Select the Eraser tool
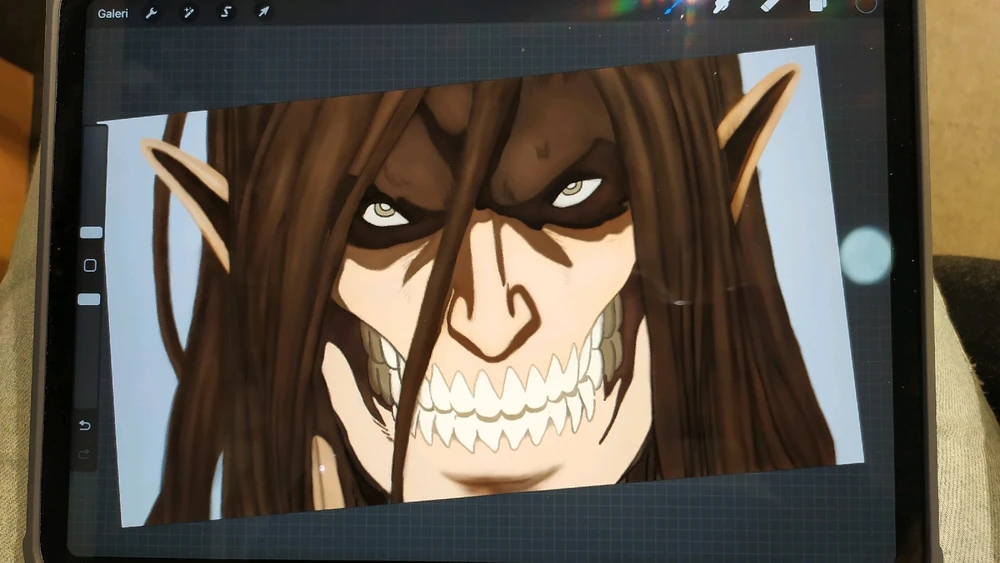The image size is (1000, 563). point(771,6)
